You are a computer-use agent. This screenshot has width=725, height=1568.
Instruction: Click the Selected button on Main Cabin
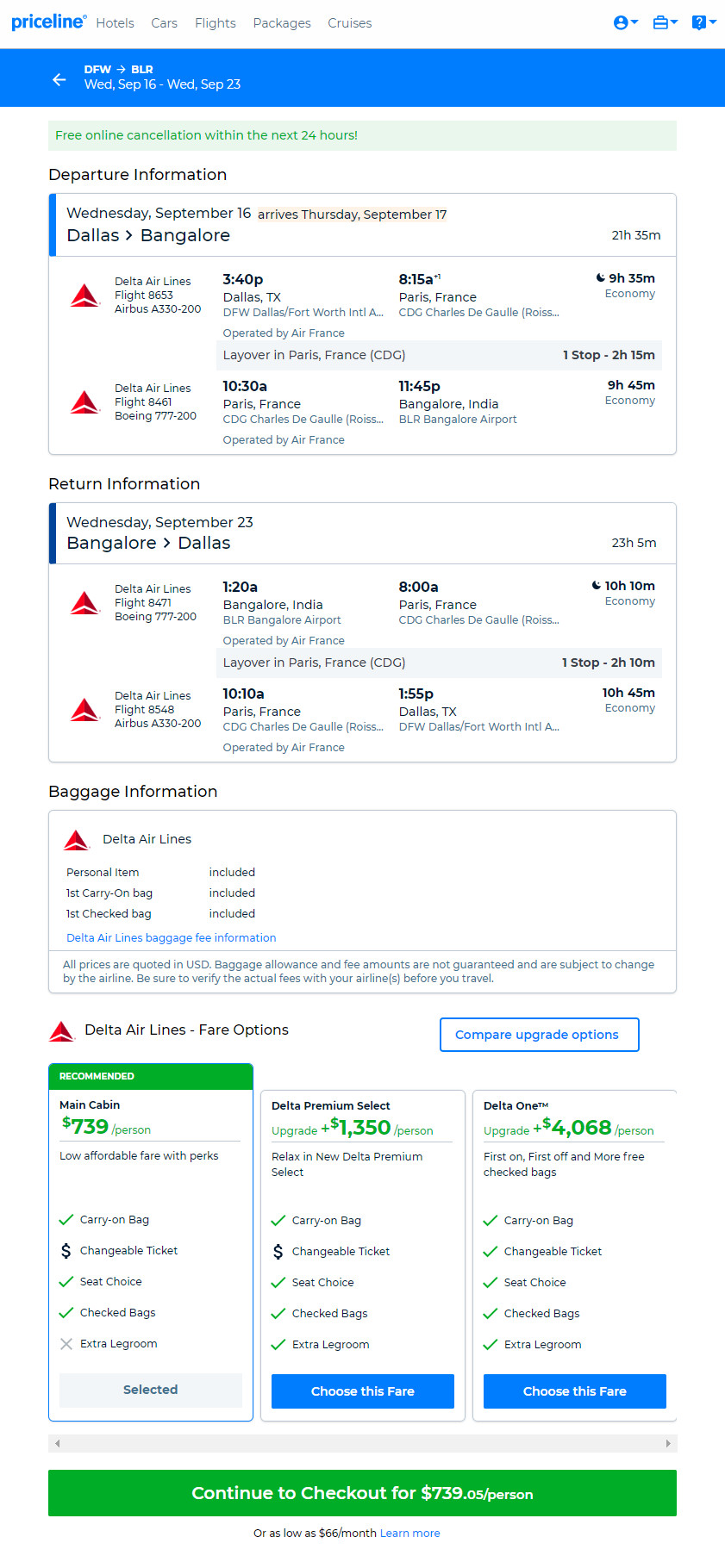click(x=151, y=1390)
